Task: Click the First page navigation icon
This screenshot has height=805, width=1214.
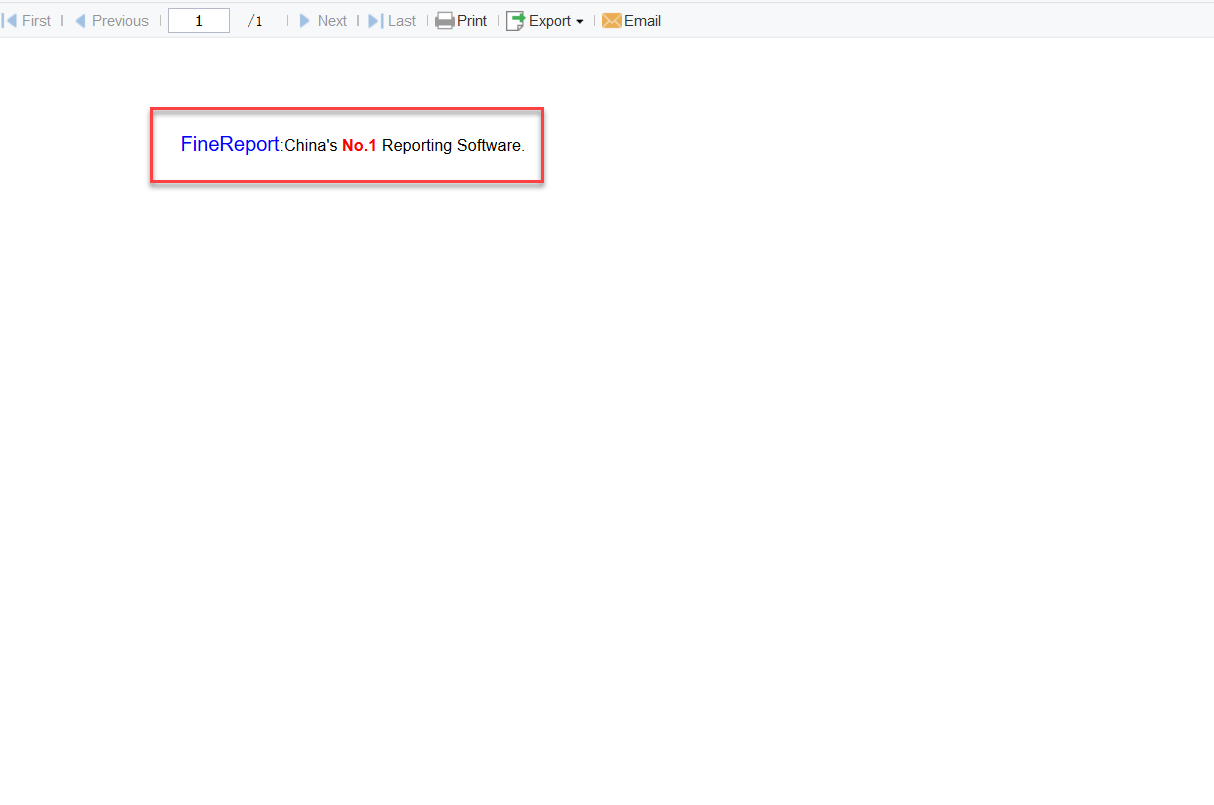Action: pyautogui.click(x=9, y=20)
